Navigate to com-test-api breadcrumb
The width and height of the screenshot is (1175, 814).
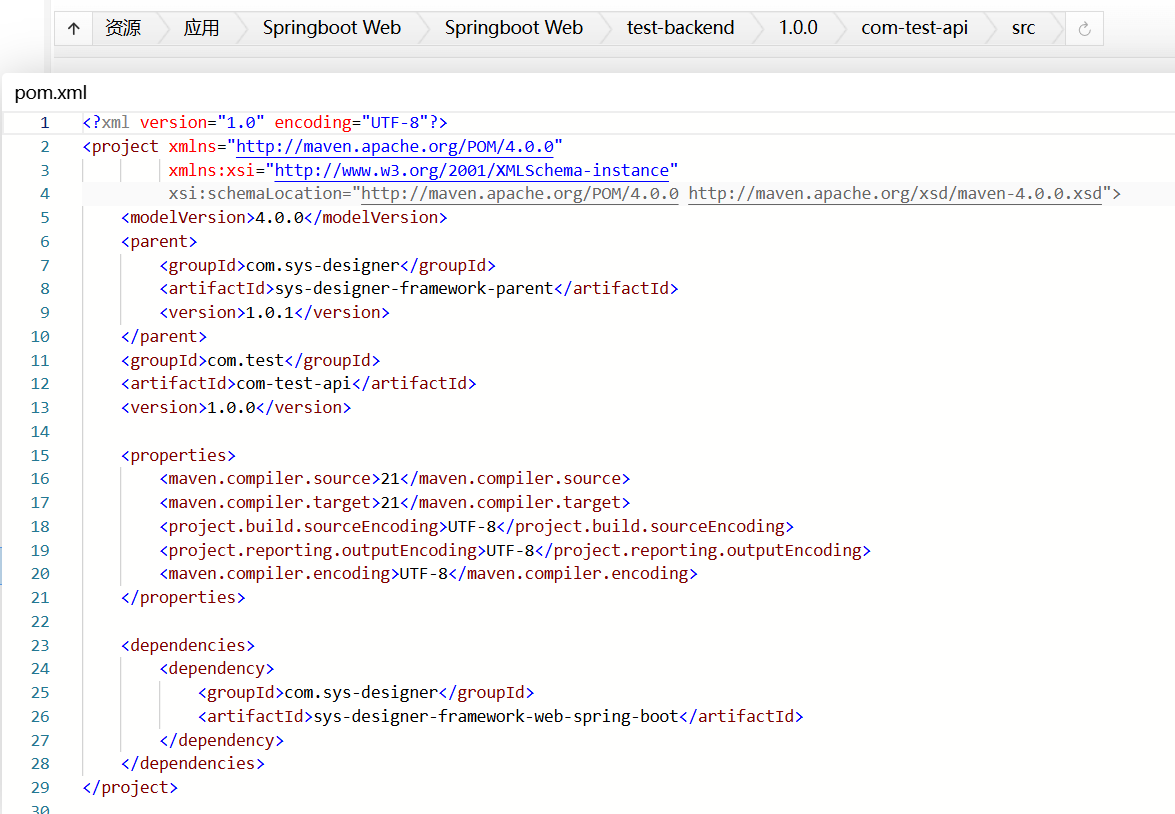(914, 28)
